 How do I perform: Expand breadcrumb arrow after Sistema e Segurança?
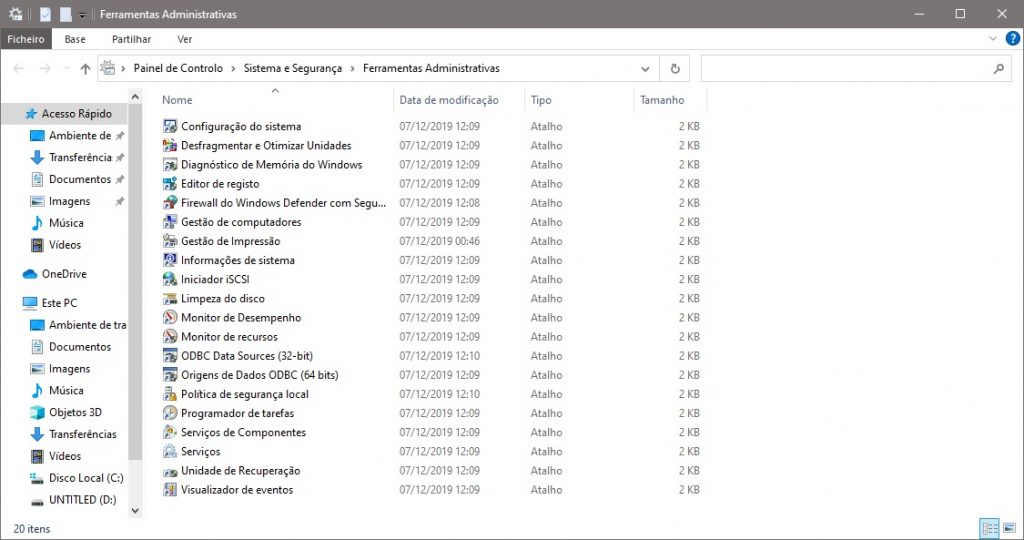[353, 69]
